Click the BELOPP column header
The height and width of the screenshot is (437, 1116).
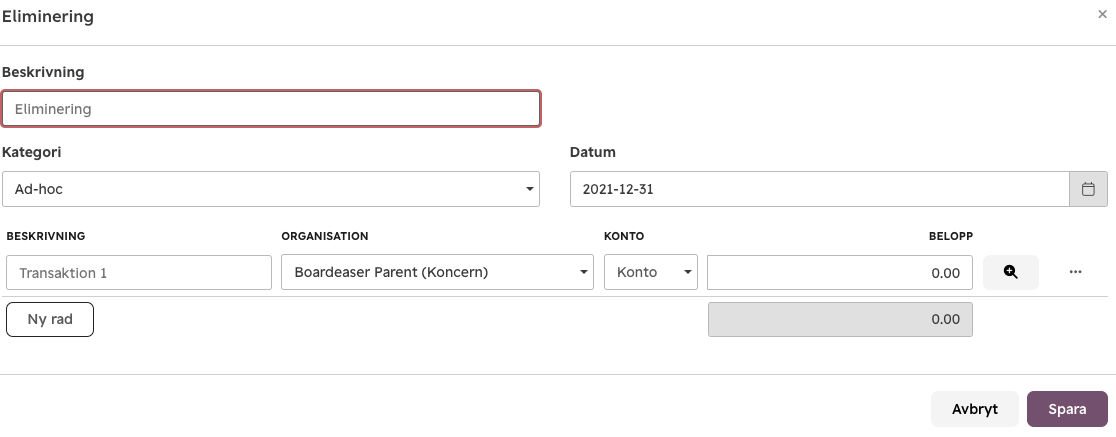(950, 236)
